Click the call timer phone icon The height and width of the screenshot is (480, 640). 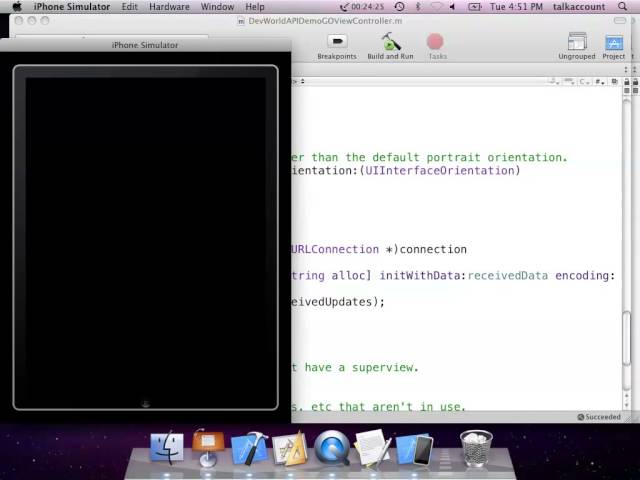pos(344,7)
